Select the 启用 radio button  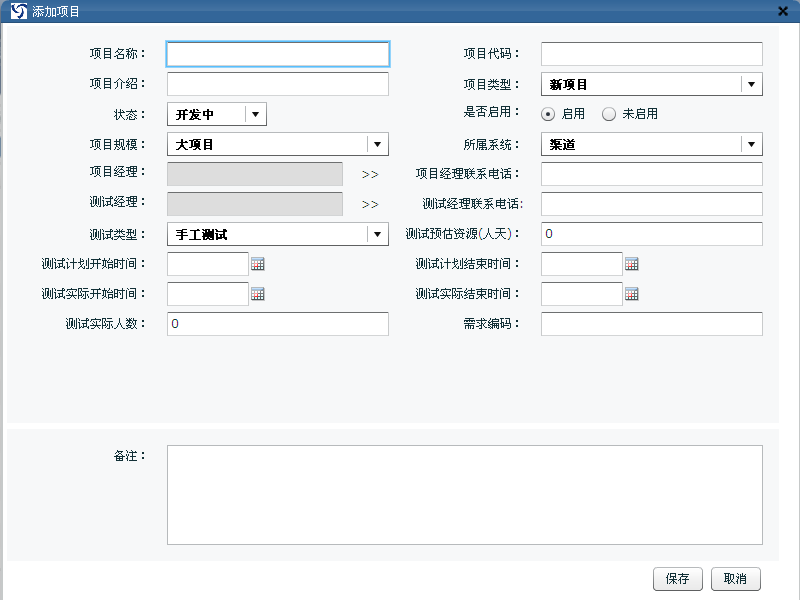tap(548, 114)
